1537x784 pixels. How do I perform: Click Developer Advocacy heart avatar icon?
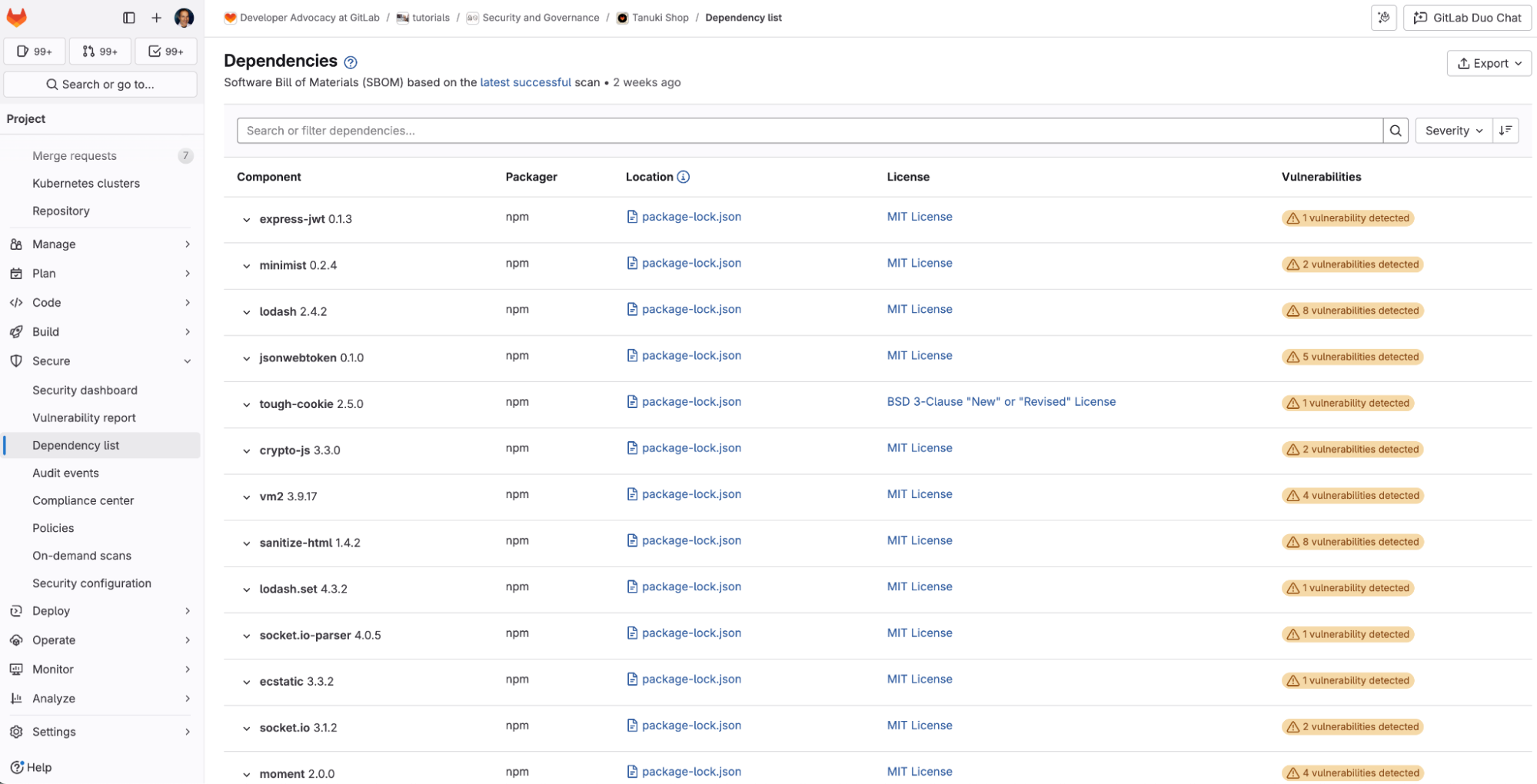pyautogui.click(x=230, y=18)
